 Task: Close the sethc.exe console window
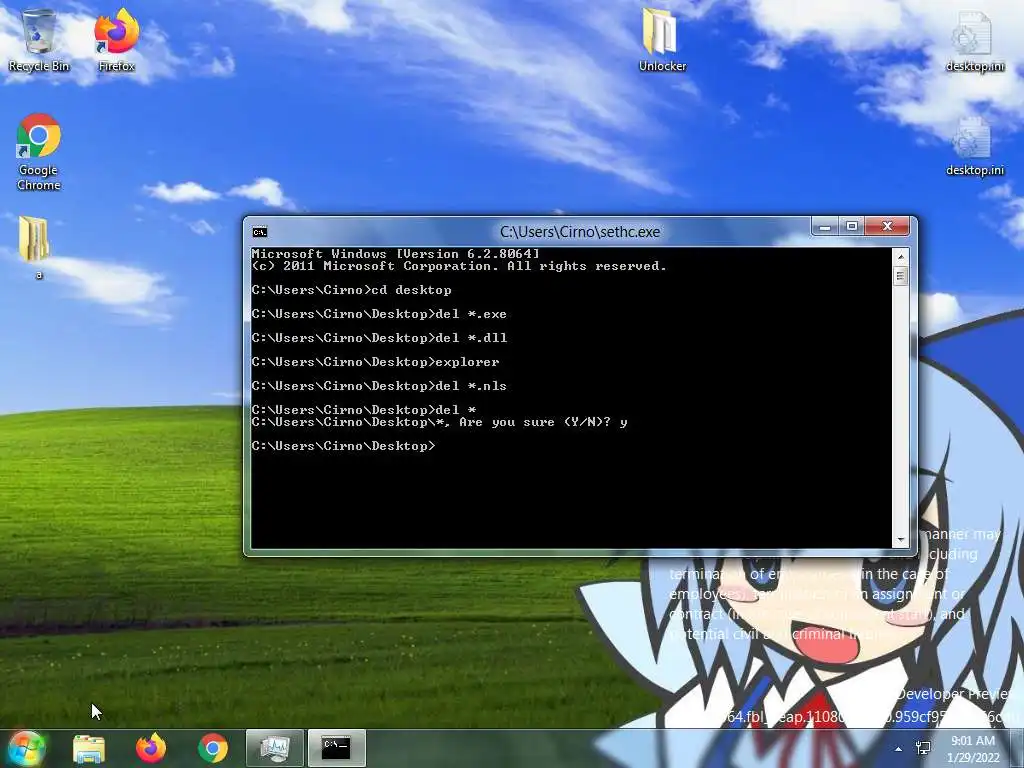[887, 227]
